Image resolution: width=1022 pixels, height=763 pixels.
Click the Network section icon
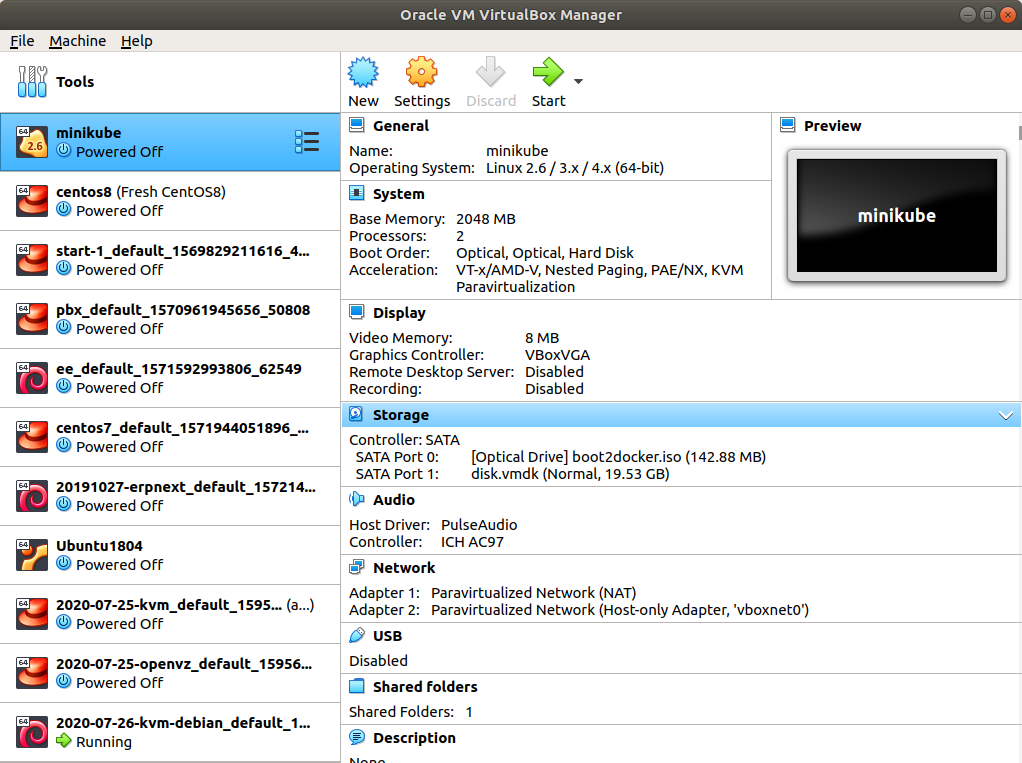point(355,566)
